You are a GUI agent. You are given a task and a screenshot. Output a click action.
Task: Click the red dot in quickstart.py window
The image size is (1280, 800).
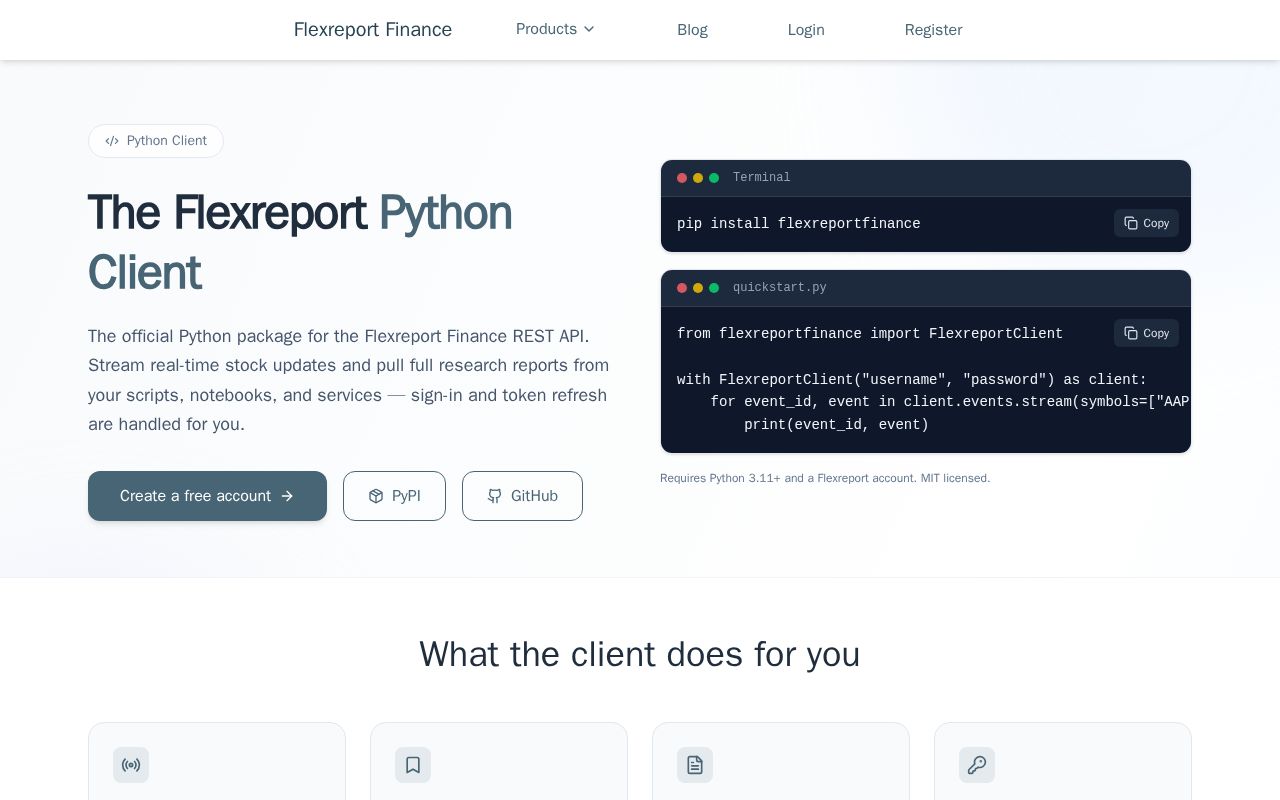682,288
